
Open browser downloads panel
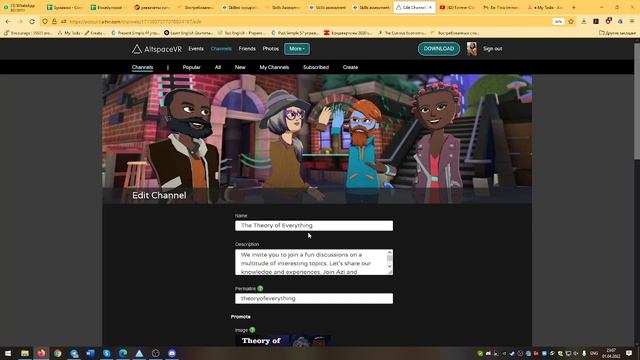tap(584, 21)
